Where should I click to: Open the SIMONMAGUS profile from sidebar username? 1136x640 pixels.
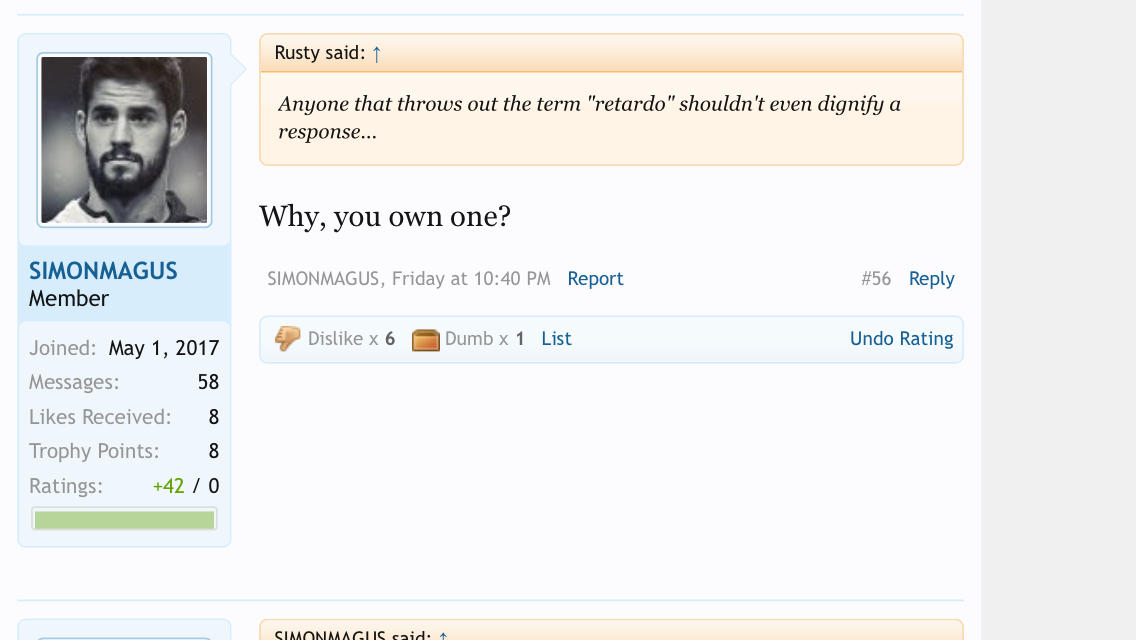(x=103, y=271)
